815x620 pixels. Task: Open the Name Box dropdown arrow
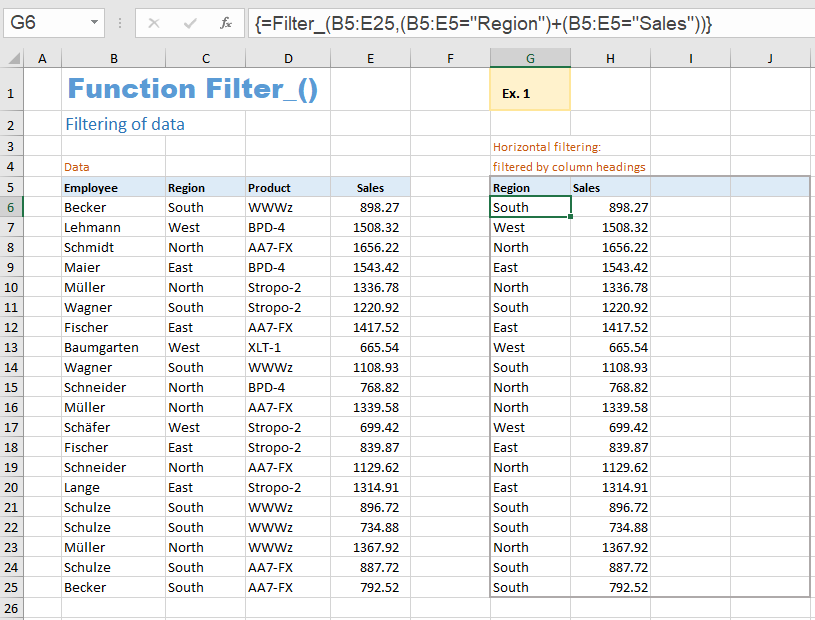tap(95, 22)
